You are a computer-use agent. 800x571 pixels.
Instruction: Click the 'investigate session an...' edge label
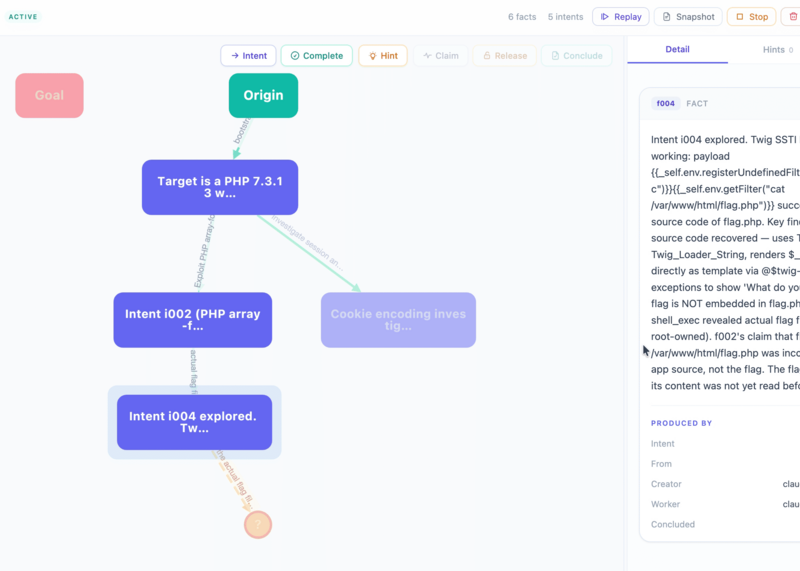tap(307, 242)
